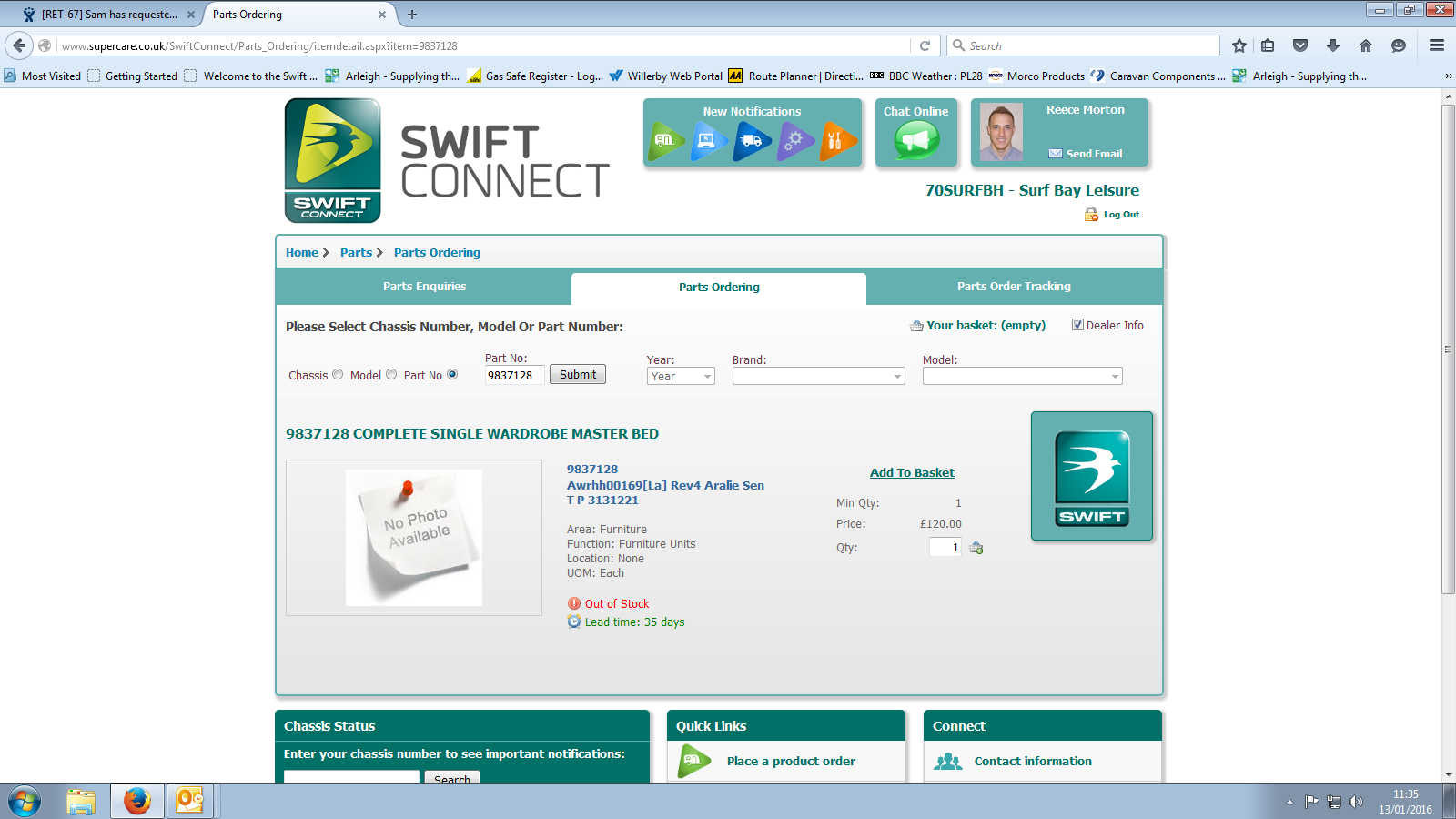Start a chat via the megaphone bubble icon

916,141
